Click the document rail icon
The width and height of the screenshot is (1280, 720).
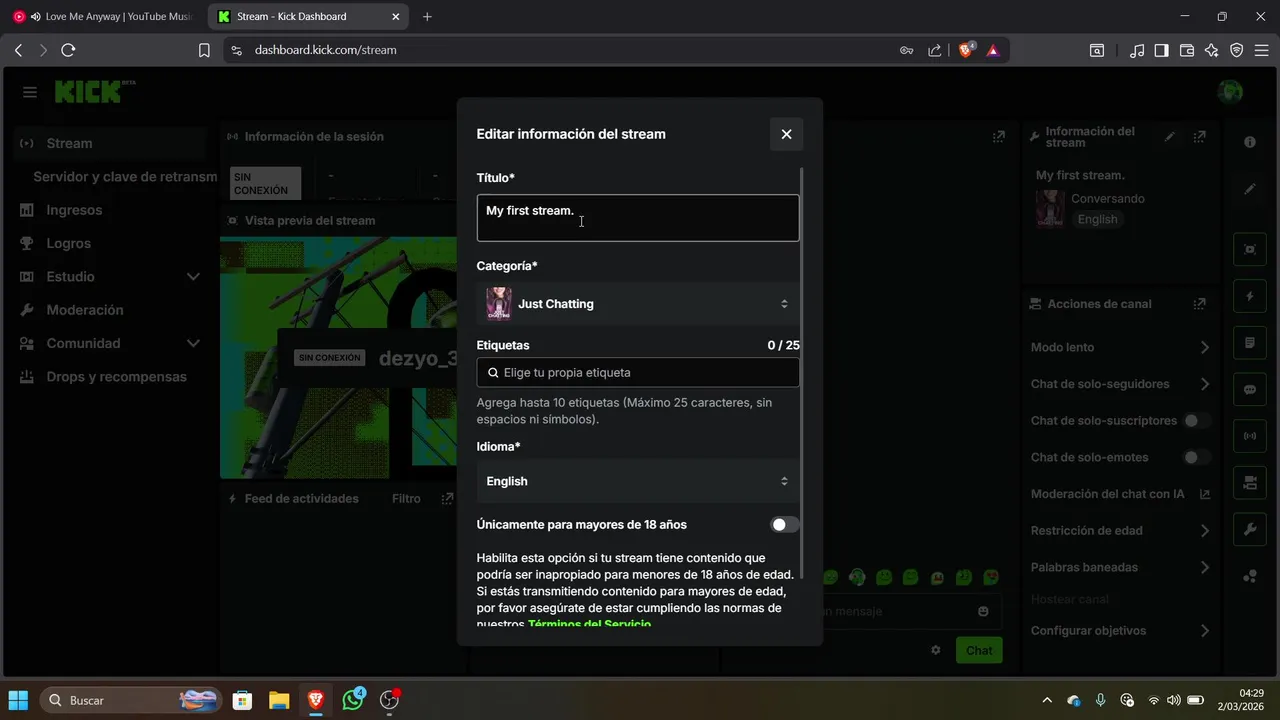(x=1250, y=343)
